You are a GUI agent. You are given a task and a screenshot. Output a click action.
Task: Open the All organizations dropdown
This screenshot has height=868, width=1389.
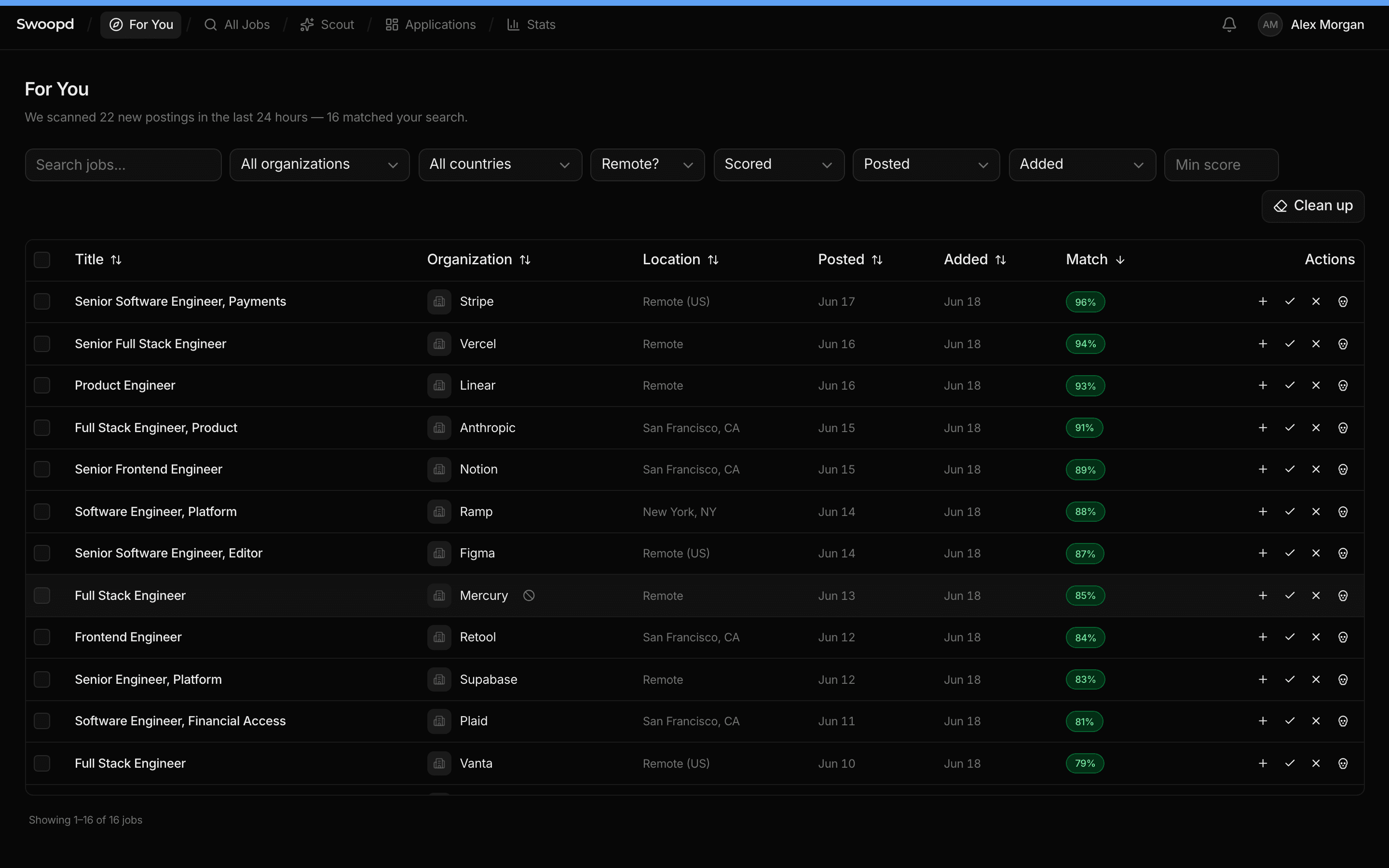point(320,165)
